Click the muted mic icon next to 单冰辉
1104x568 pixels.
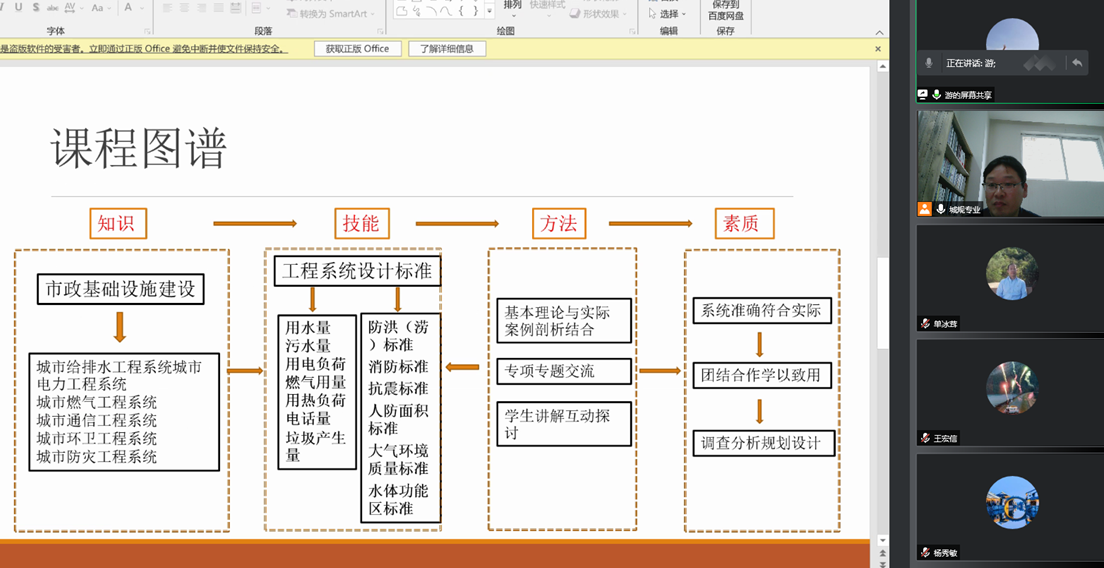click(x=926, y=324)
